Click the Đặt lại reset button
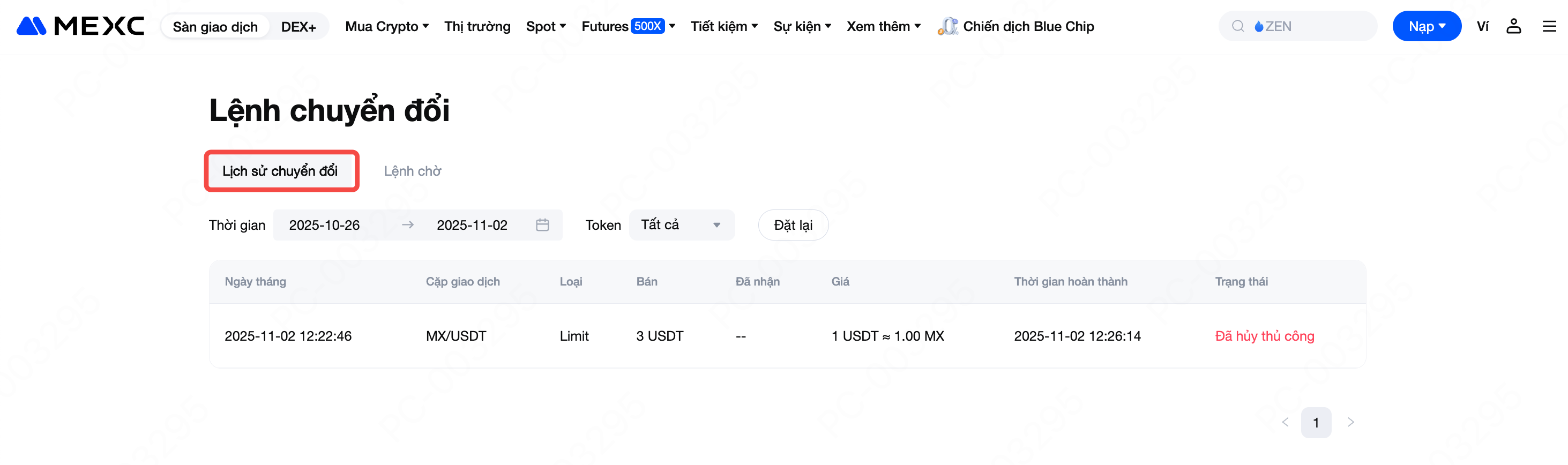 click(x=793, y=225)
